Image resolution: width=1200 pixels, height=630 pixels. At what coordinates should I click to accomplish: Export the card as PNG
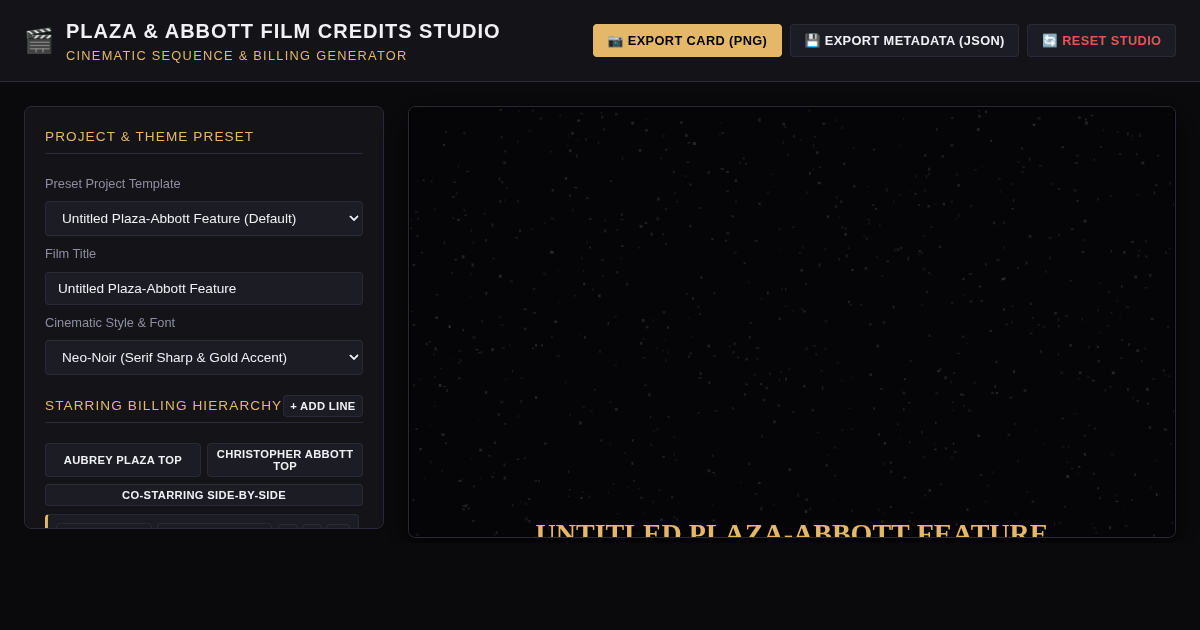[x=687, y=41]
